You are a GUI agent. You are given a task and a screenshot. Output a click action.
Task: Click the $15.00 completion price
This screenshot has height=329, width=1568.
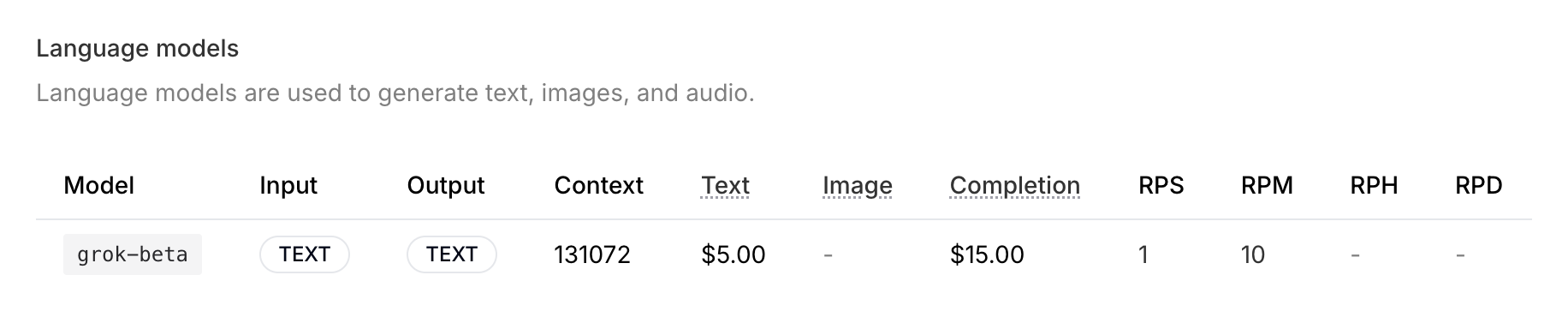(x=987, y=254)
